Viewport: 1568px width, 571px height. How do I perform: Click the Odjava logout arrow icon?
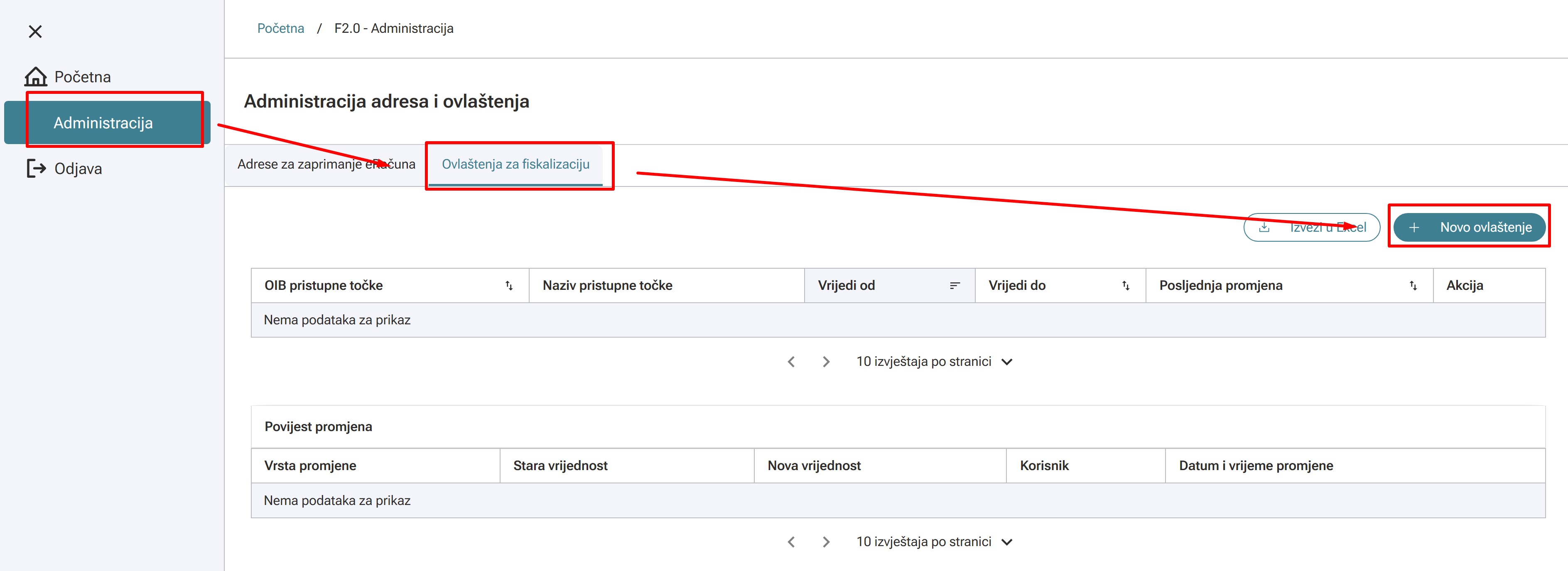[x=36, y=169]
